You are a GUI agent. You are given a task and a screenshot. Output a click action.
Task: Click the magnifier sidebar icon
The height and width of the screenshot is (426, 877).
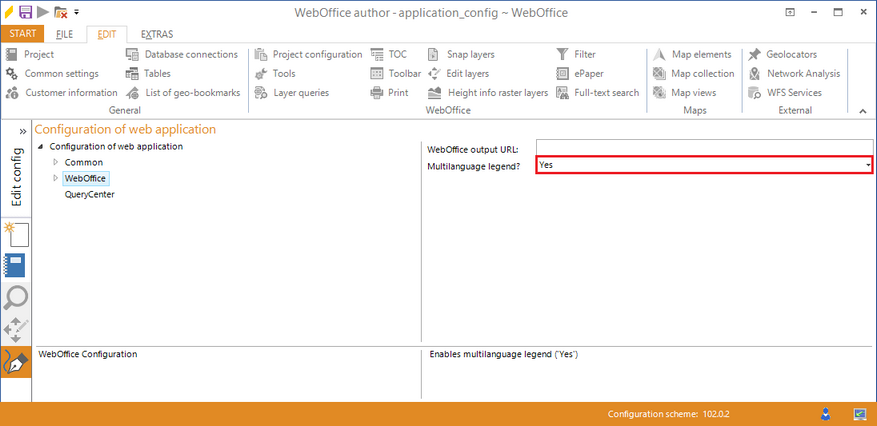tap(16, 298)
